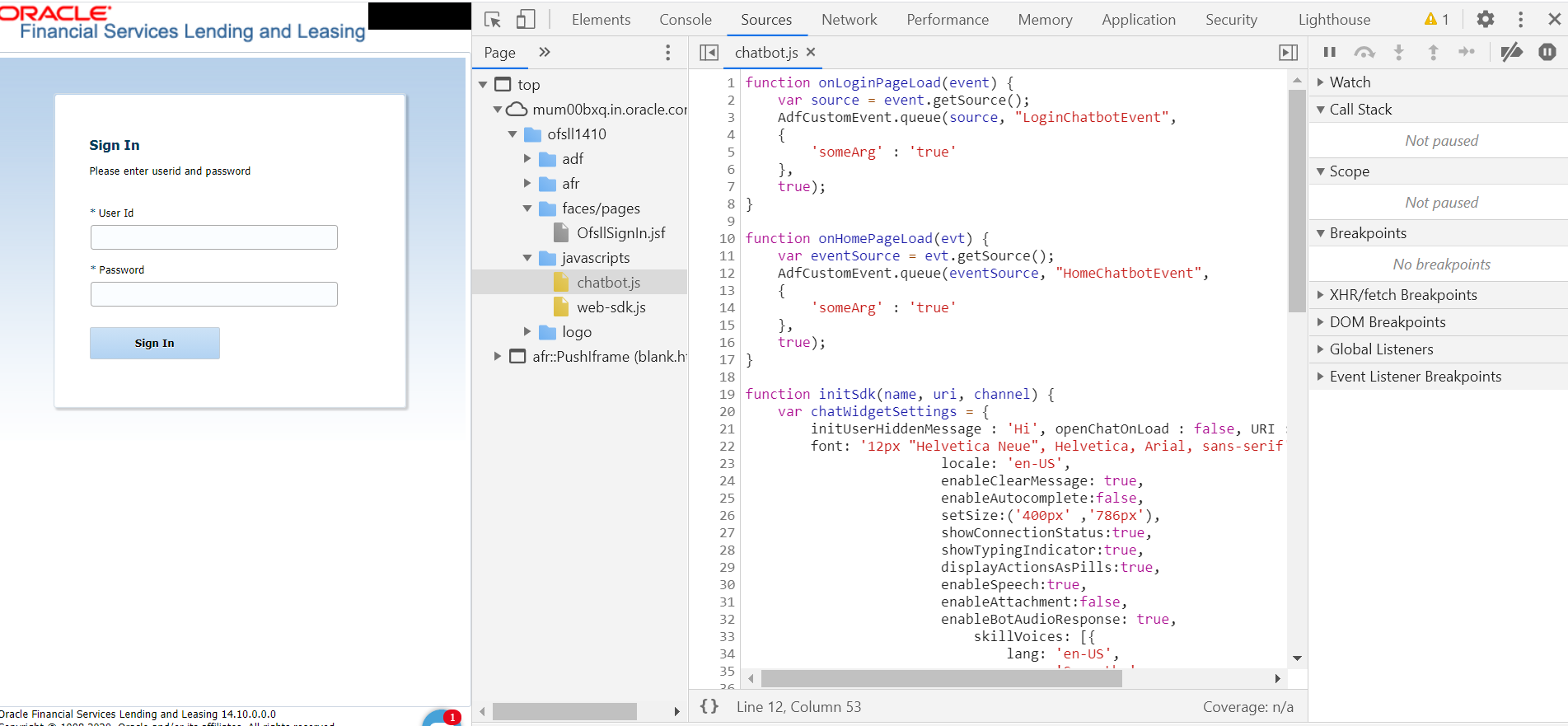Toggle the device toolbar icon
The width and height of the screenshot is (1568, 726).
526,20
